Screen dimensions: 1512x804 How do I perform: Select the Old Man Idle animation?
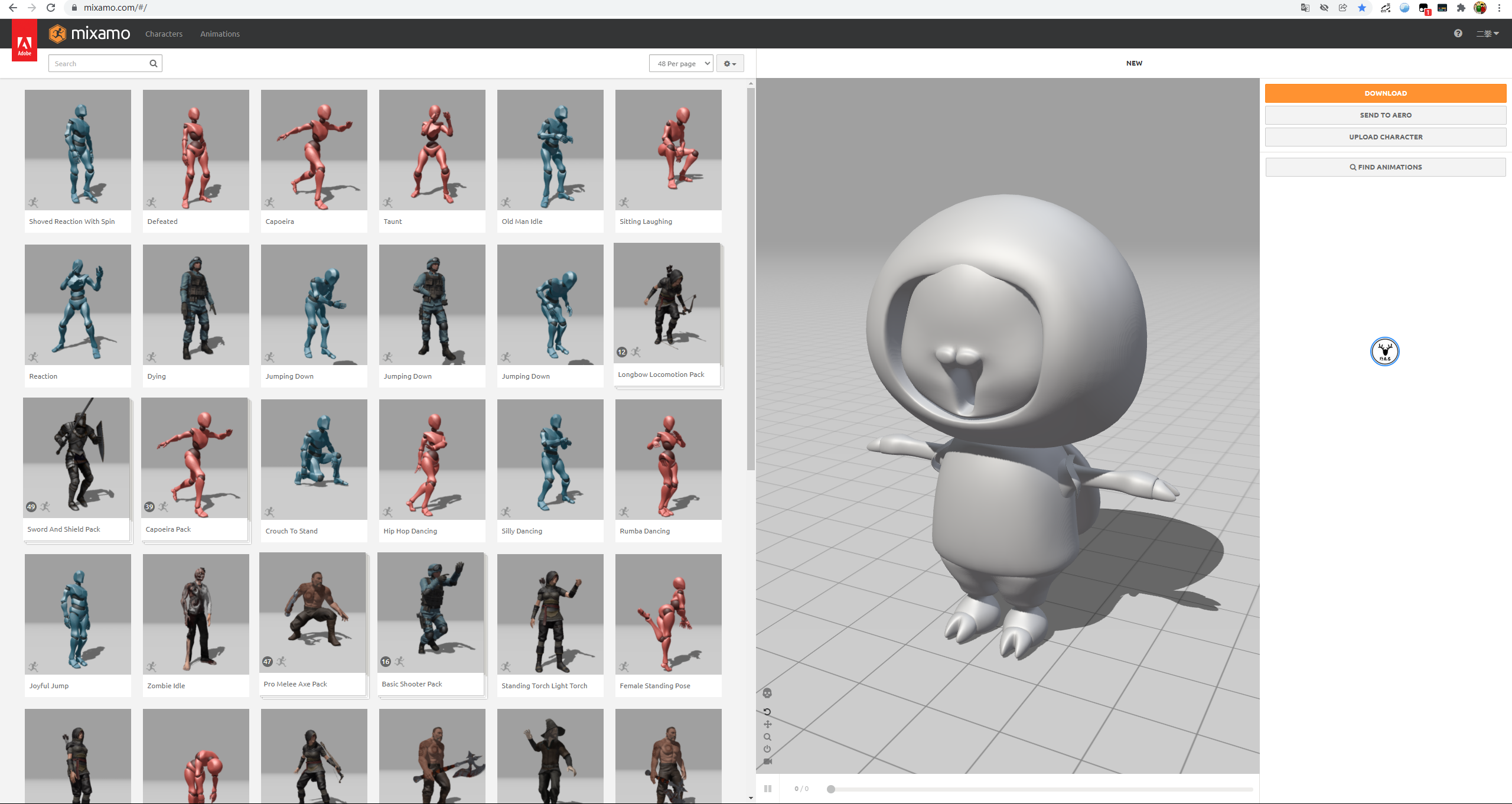click(x=550, y=161)
